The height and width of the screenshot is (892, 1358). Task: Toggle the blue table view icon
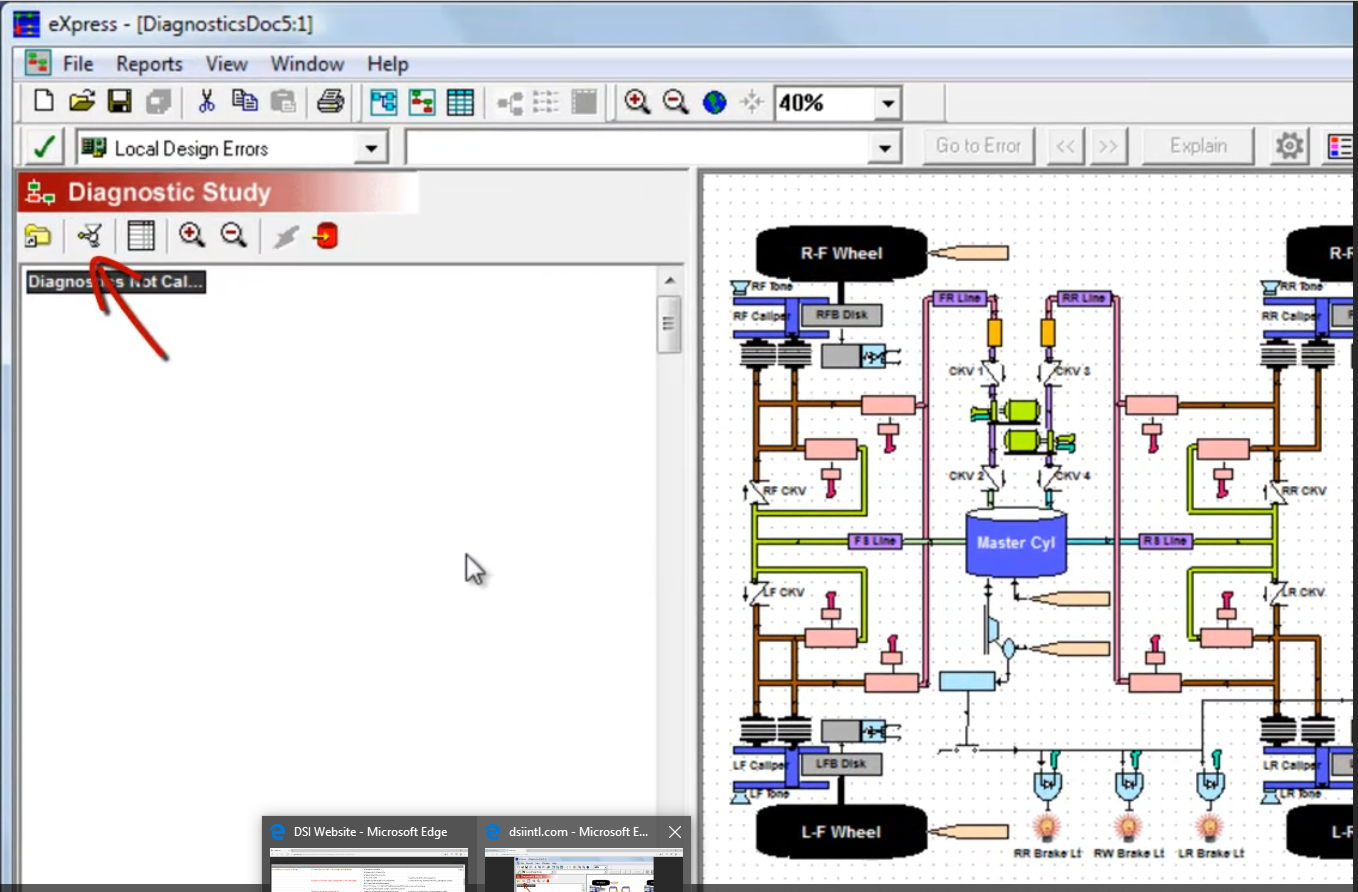tap(460, 102)
